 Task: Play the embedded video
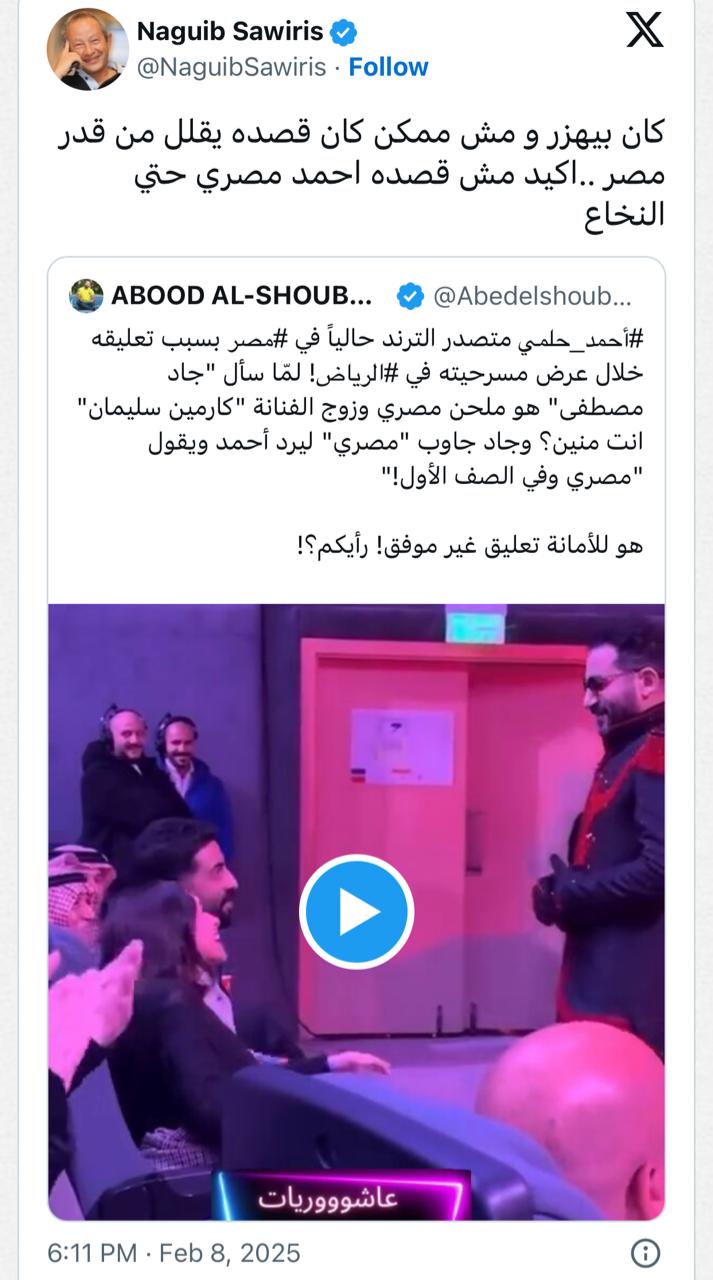(x=356, y=911)
